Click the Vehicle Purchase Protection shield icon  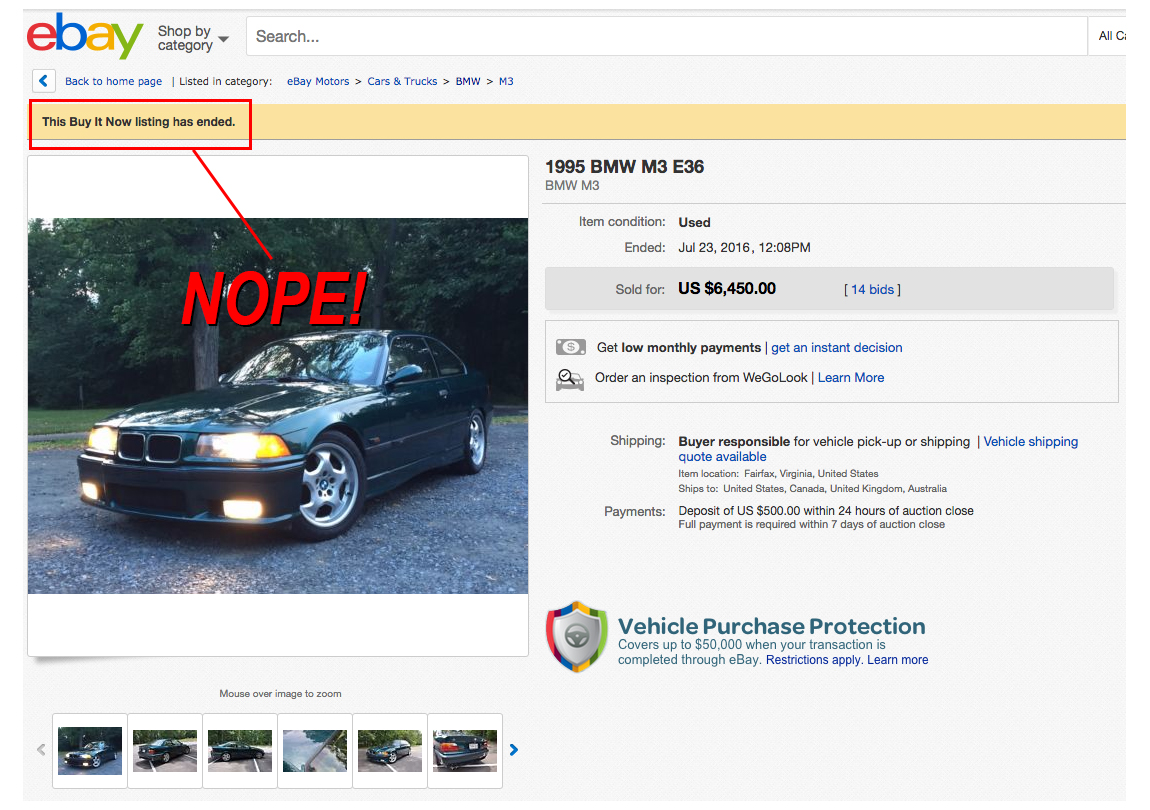point(576,637)
